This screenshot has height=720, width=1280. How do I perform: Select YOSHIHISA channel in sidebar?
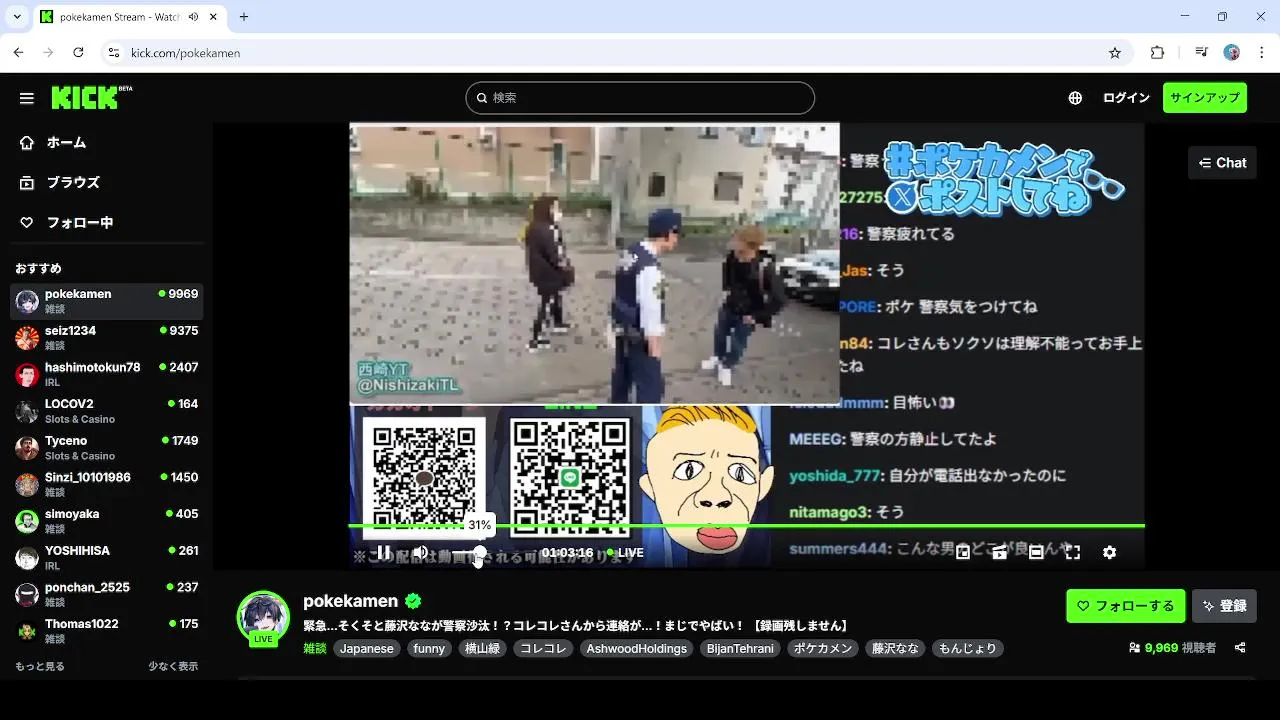point(107,557)
